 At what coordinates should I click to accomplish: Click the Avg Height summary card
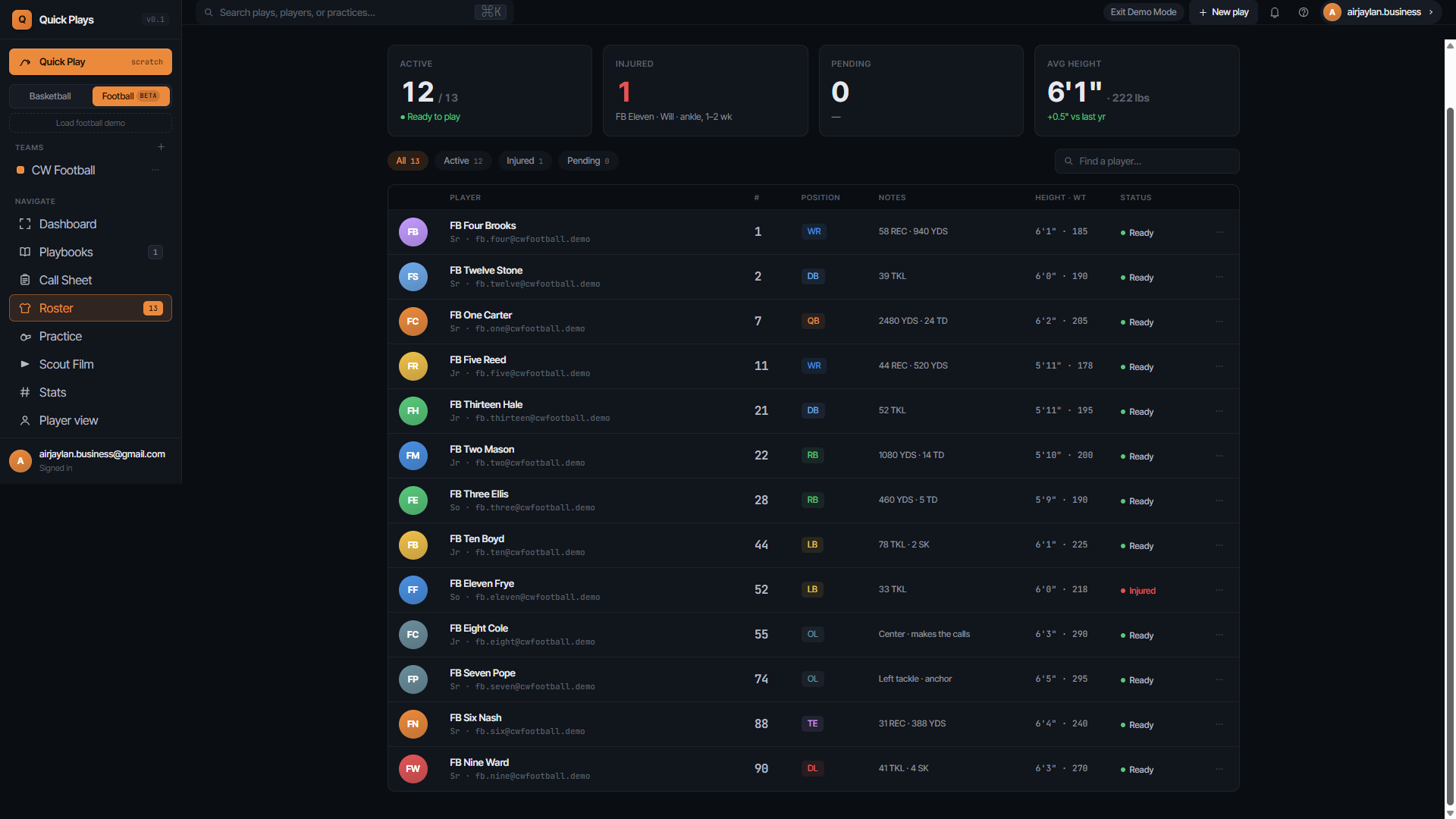click(x=1137, y=91)
